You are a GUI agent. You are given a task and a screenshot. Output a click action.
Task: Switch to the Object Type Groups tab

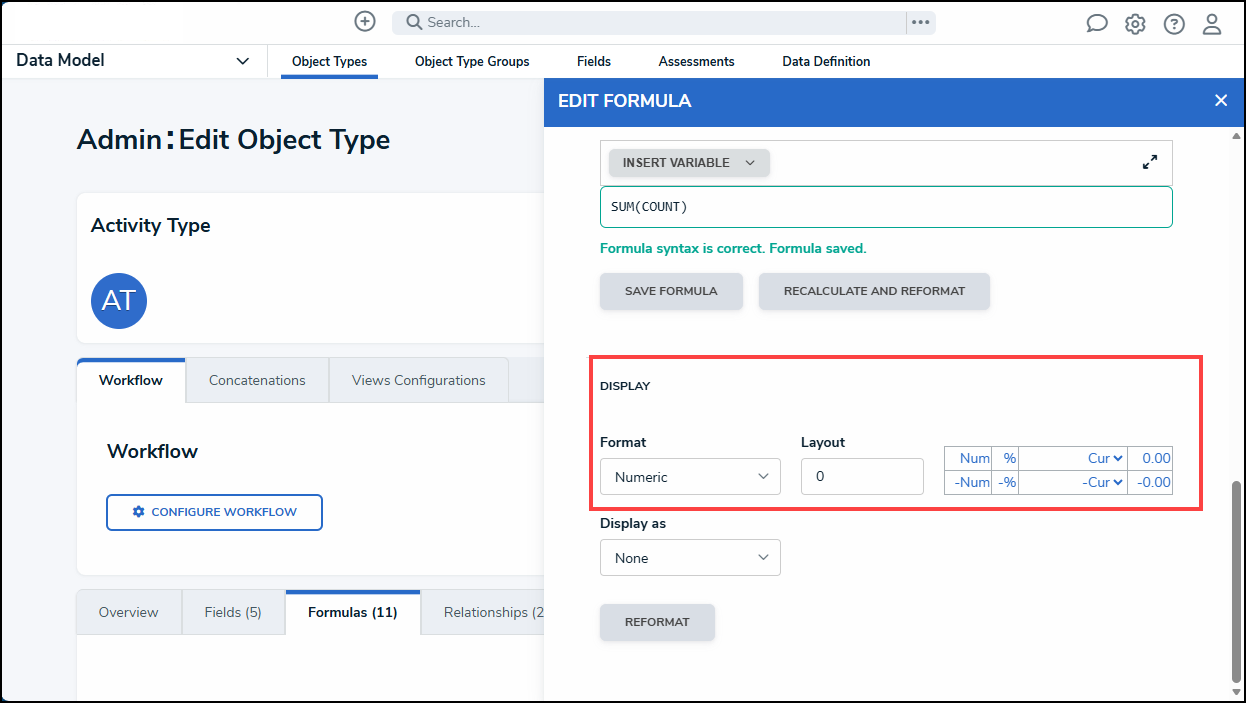(x=472, y=61)
